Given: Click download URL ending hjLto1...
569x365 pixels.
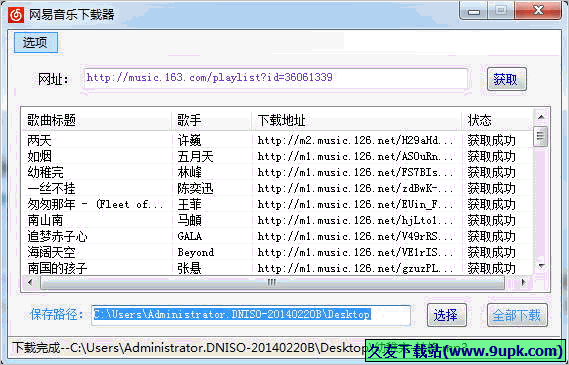Looking at the screenshot, I should (x=356, y=220).
